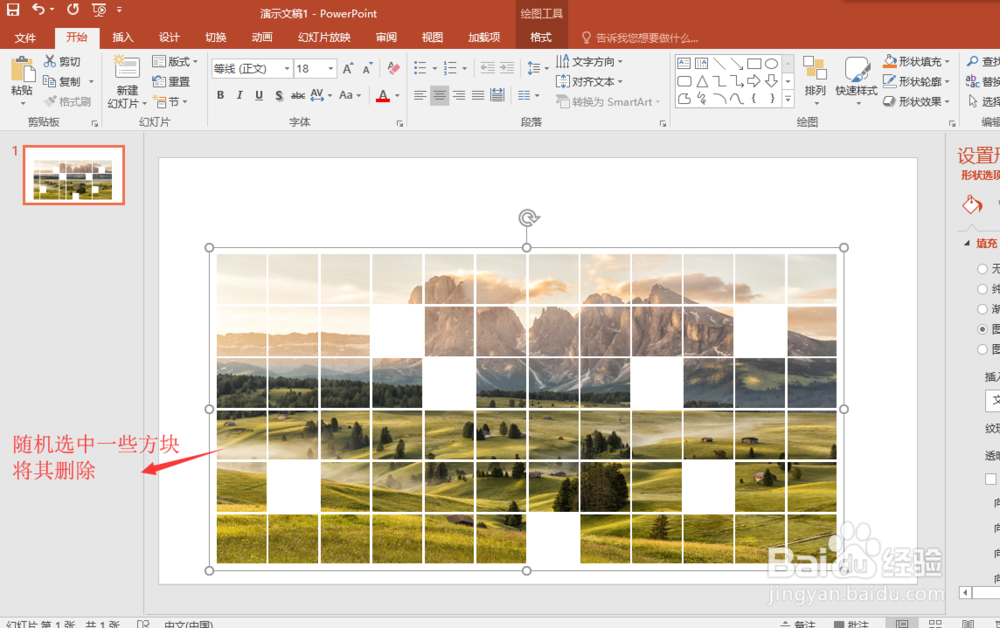This screenshot has height=628, width=1000.
Task: Select the Oval shape in shapes gallery
Action: (x=771, y=63)
